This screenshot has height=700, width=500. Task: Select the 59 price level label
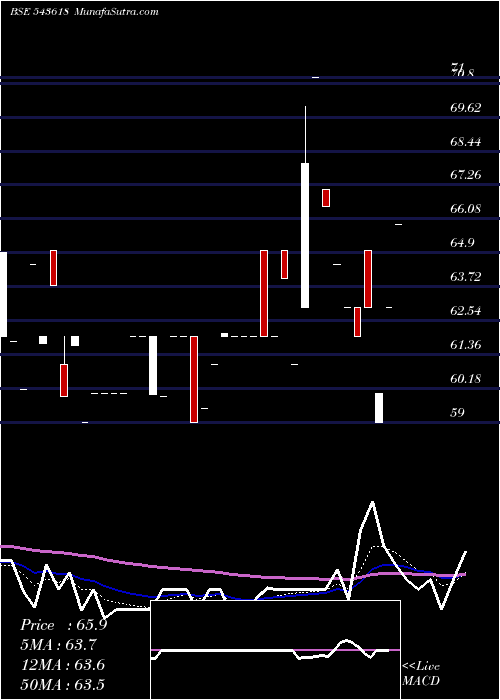[458, 412]
